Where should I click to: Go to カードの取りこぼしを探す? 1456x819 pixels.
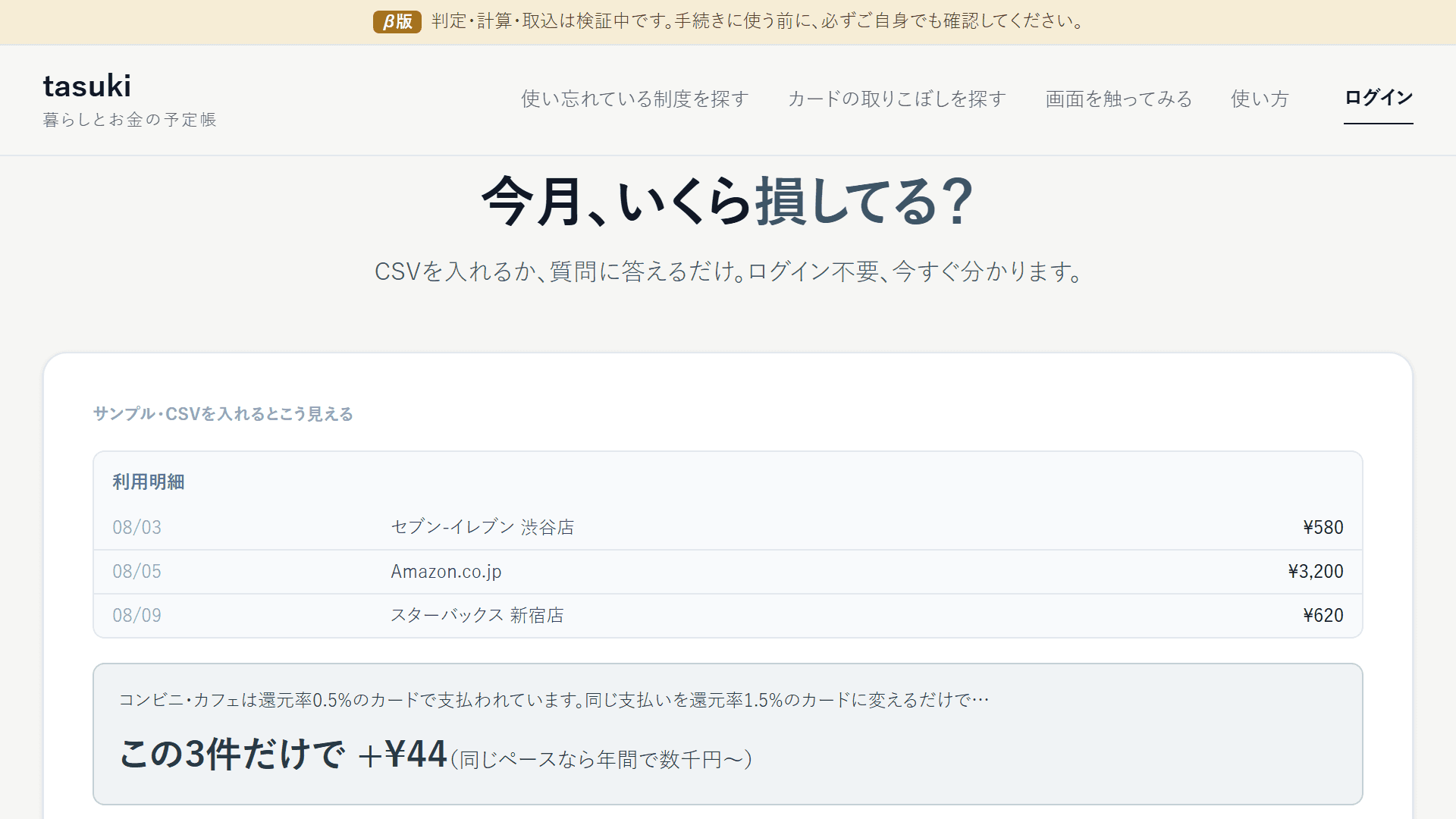pyautogui.click(x=897, y=99)
